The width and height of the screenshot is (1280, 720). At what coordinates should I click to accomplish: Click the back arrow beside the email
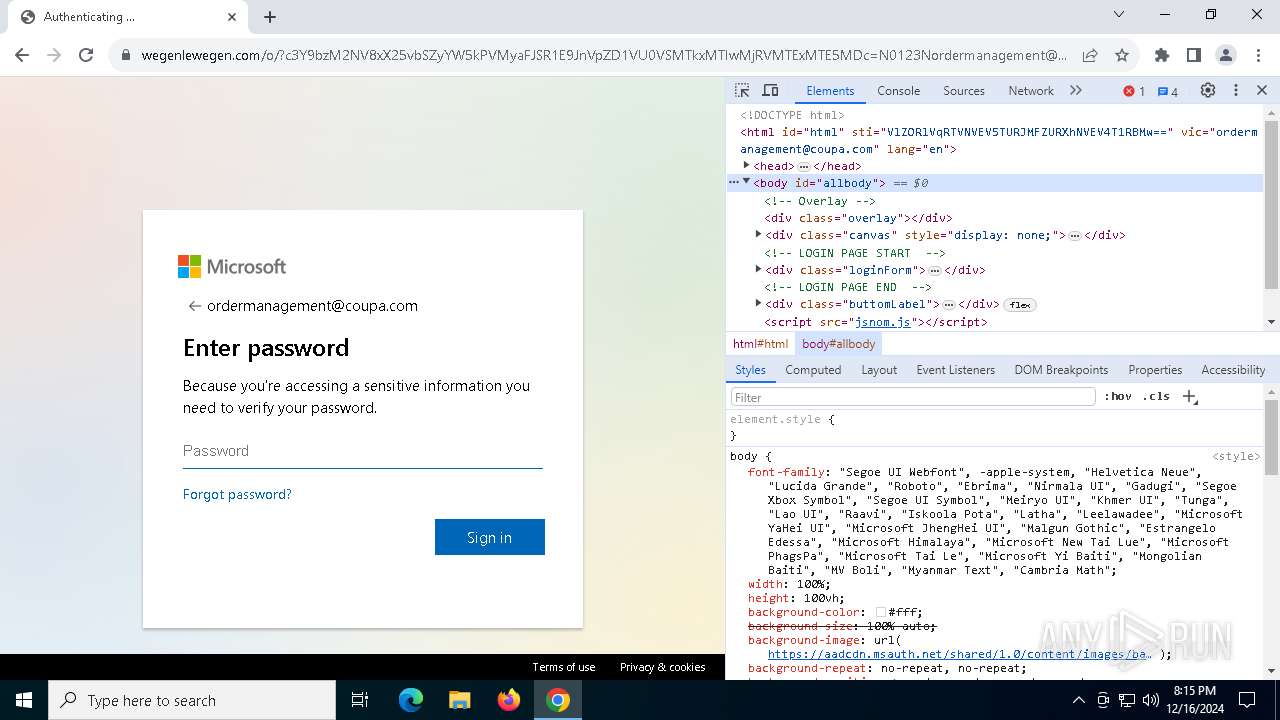(194, 306)
